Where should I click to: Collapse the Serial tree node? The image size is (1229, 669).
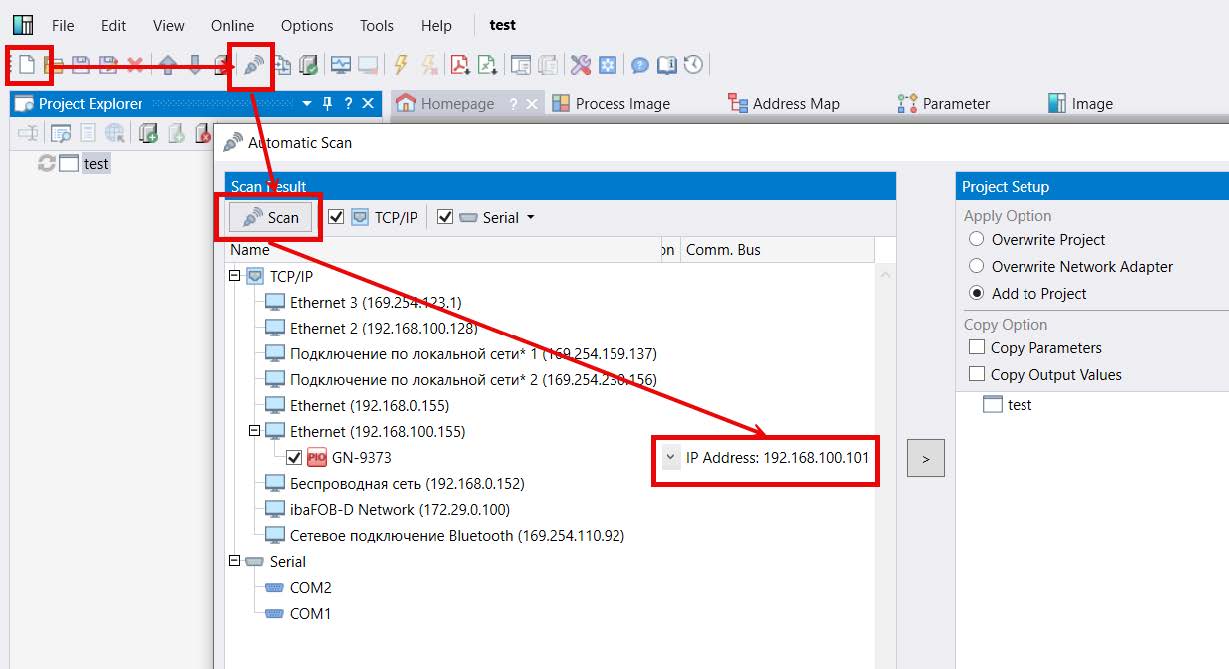235,561
